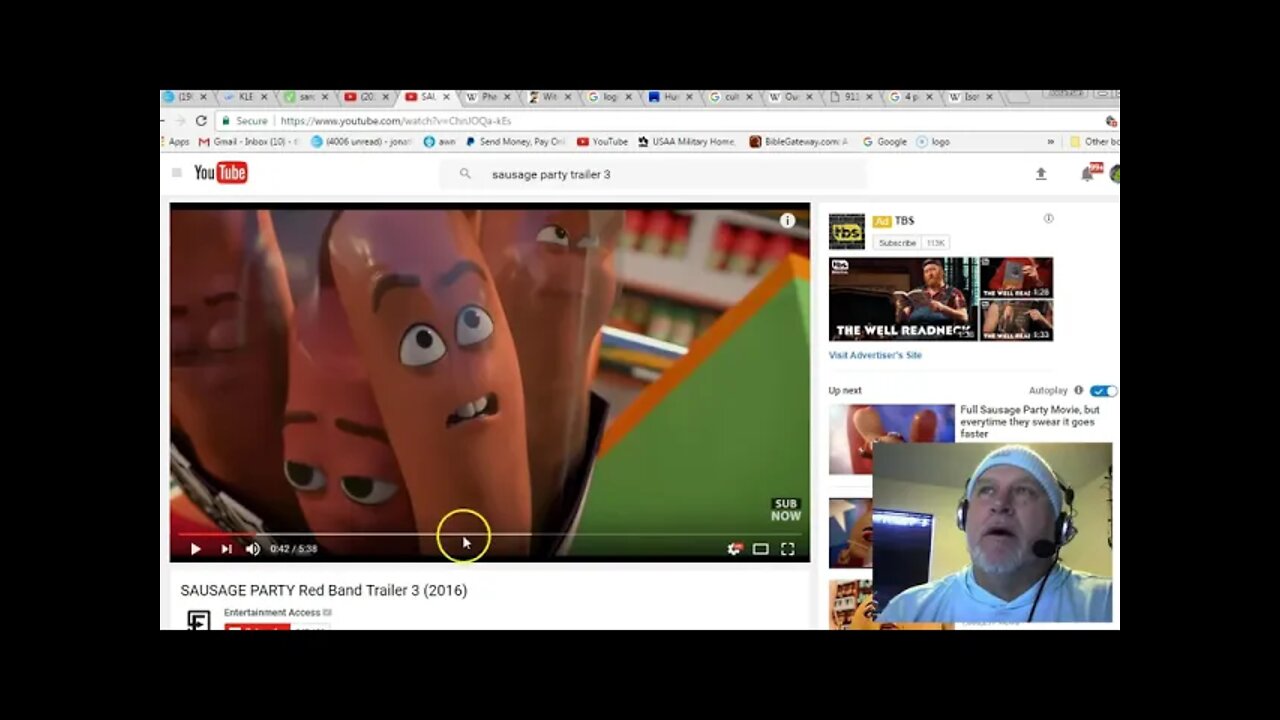Open the logo bookmark
Screen dimensions: 1280x720
point(934,142)
